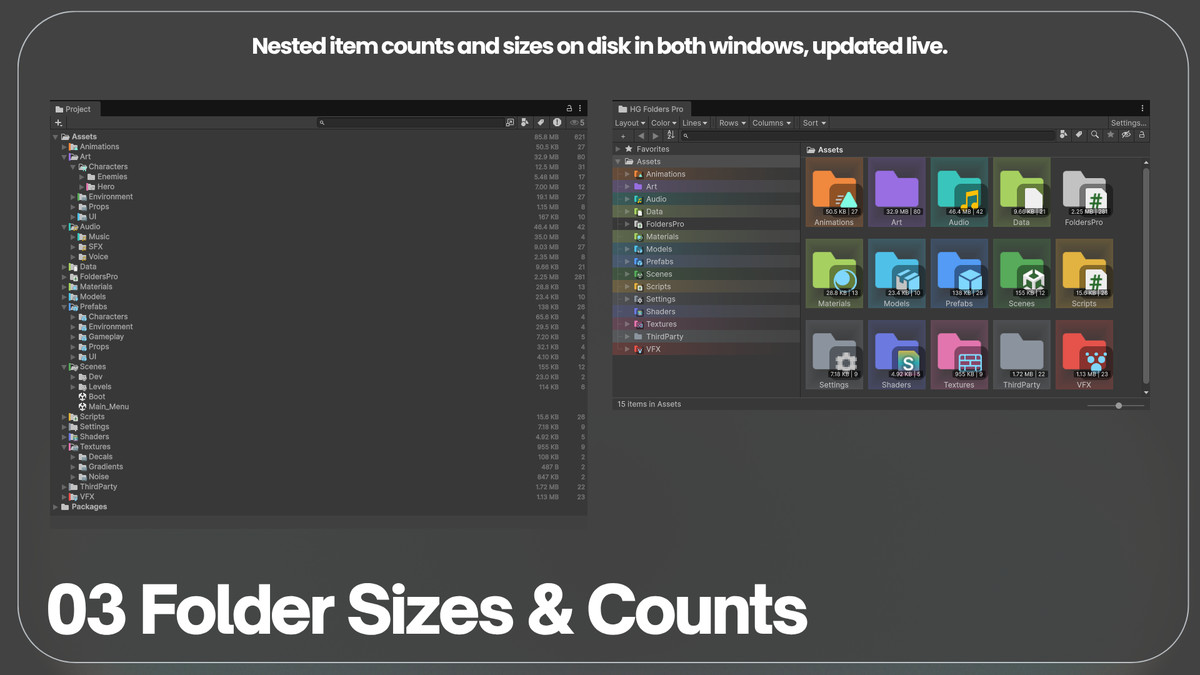The image size is (1200, 675).
Task: Adjust the thumbnail size slider in HG Folders Pro
Action: click(1118, 405)
